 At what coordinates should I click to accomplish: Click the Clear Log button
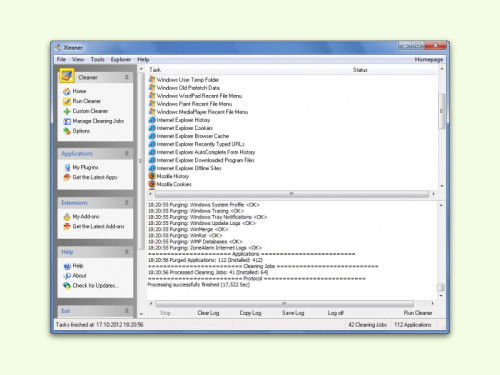208,313
